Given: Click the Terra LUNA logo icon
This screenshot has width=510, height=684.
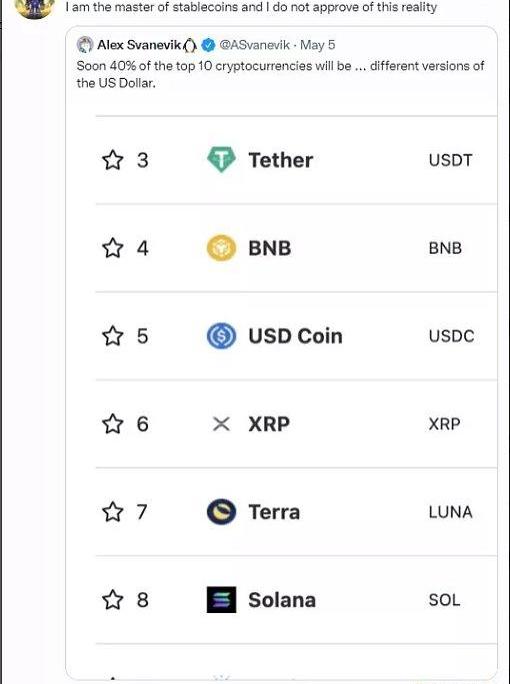Looking at the screenshot, I should [x=221, y=512].
